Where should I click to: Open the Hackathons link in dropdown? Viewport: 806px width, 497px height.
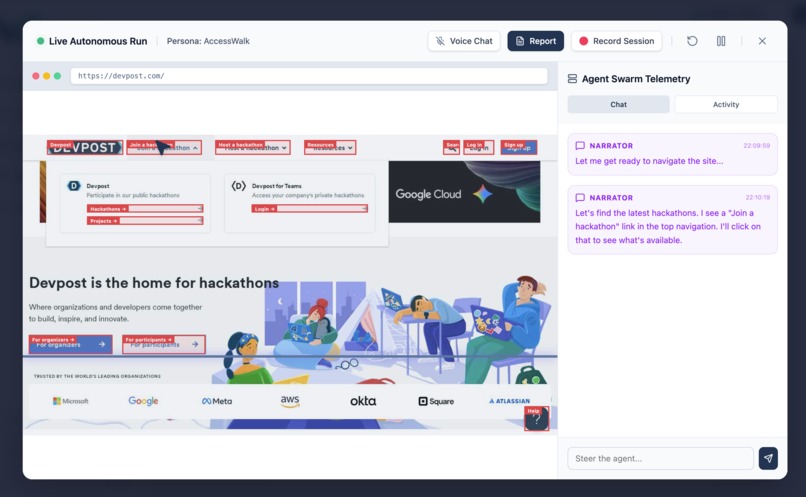145,209
